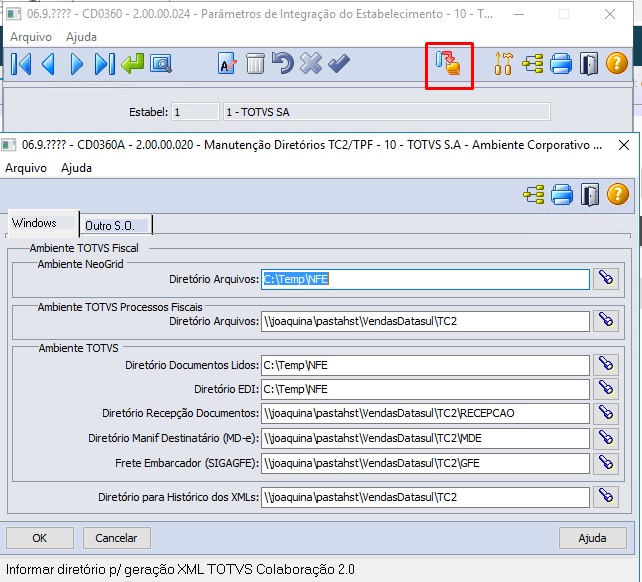Image resolution: width=642 pixels, height=582 pixels.
Task: Click the Ajuda button at bottom
Action: click(592, 538)
